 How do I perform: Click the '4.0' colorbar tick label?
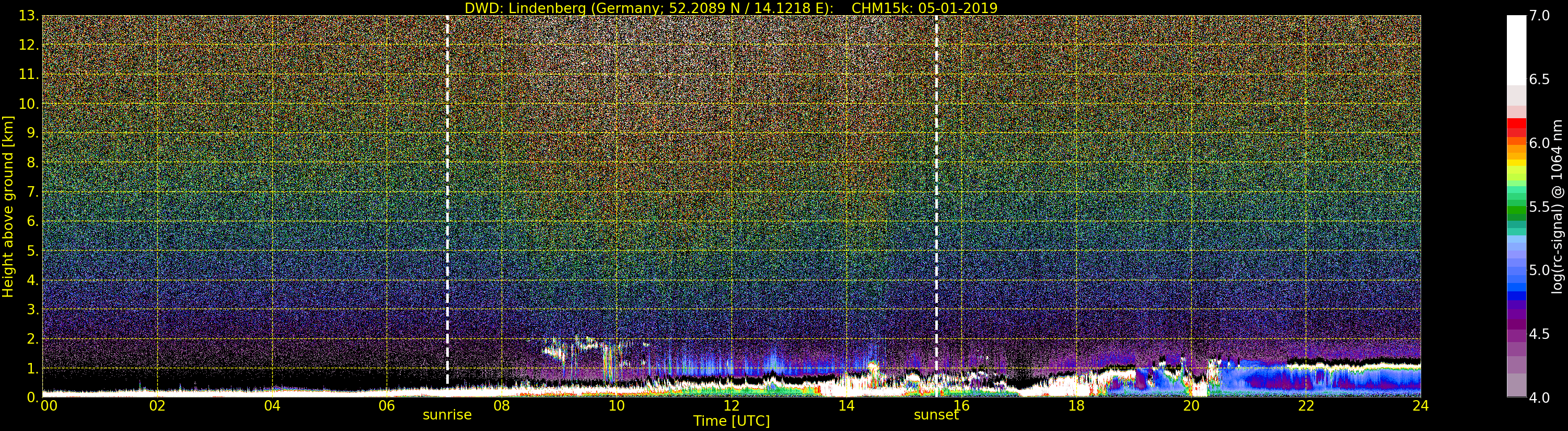point(1539,398)
